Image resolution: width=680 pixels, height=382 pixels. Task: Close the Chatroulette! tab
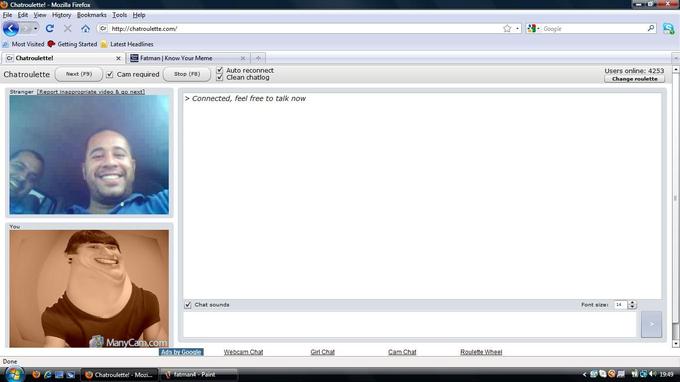tap(118, 58)
